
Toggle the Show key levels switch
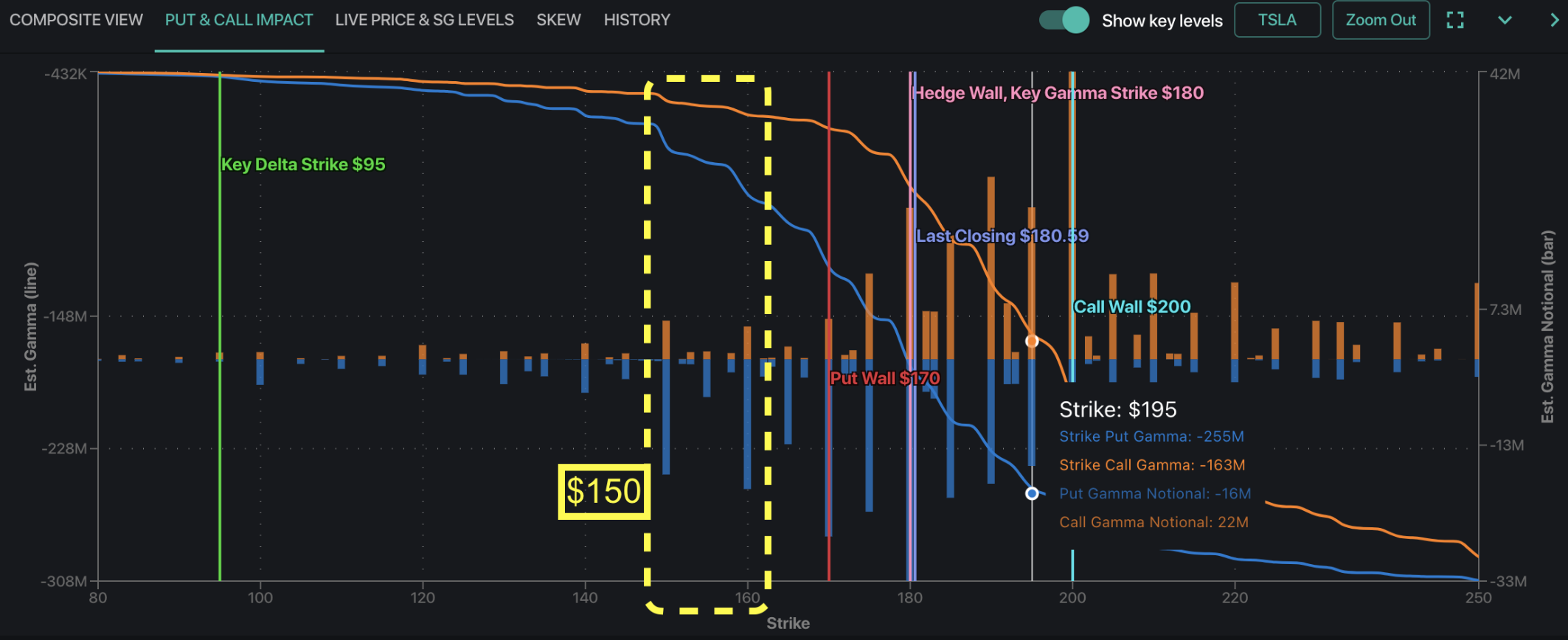[1064, 20]
